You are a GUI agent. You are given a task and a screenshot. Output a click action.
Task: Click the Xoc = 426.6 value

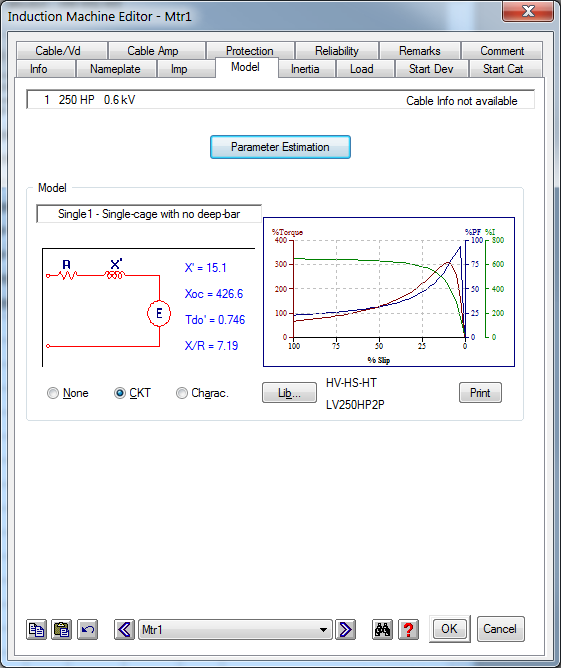point(213,294)
